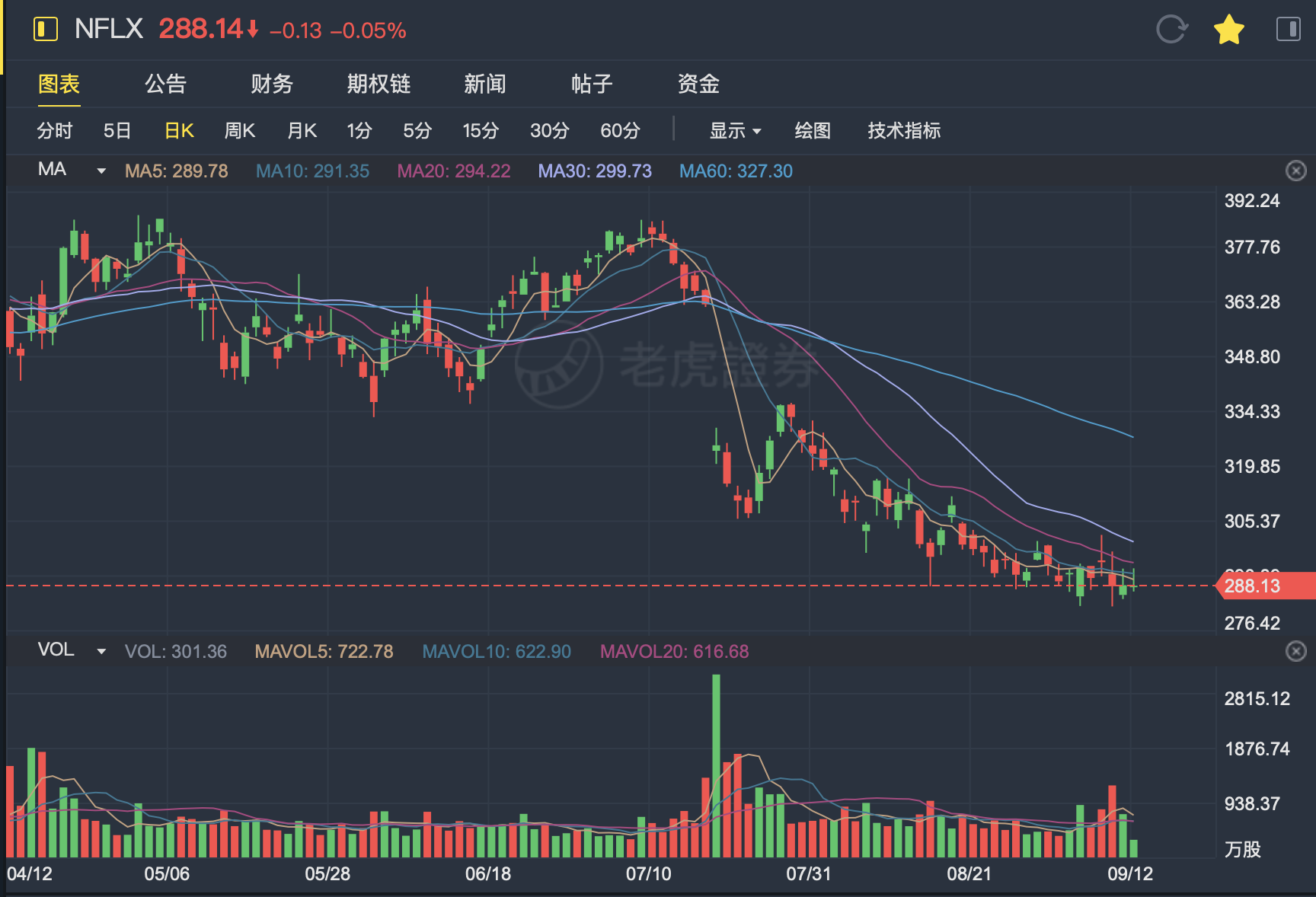Click the 绘图 drawing button
Screen dimensions: 1316x897
pos(813,131)
